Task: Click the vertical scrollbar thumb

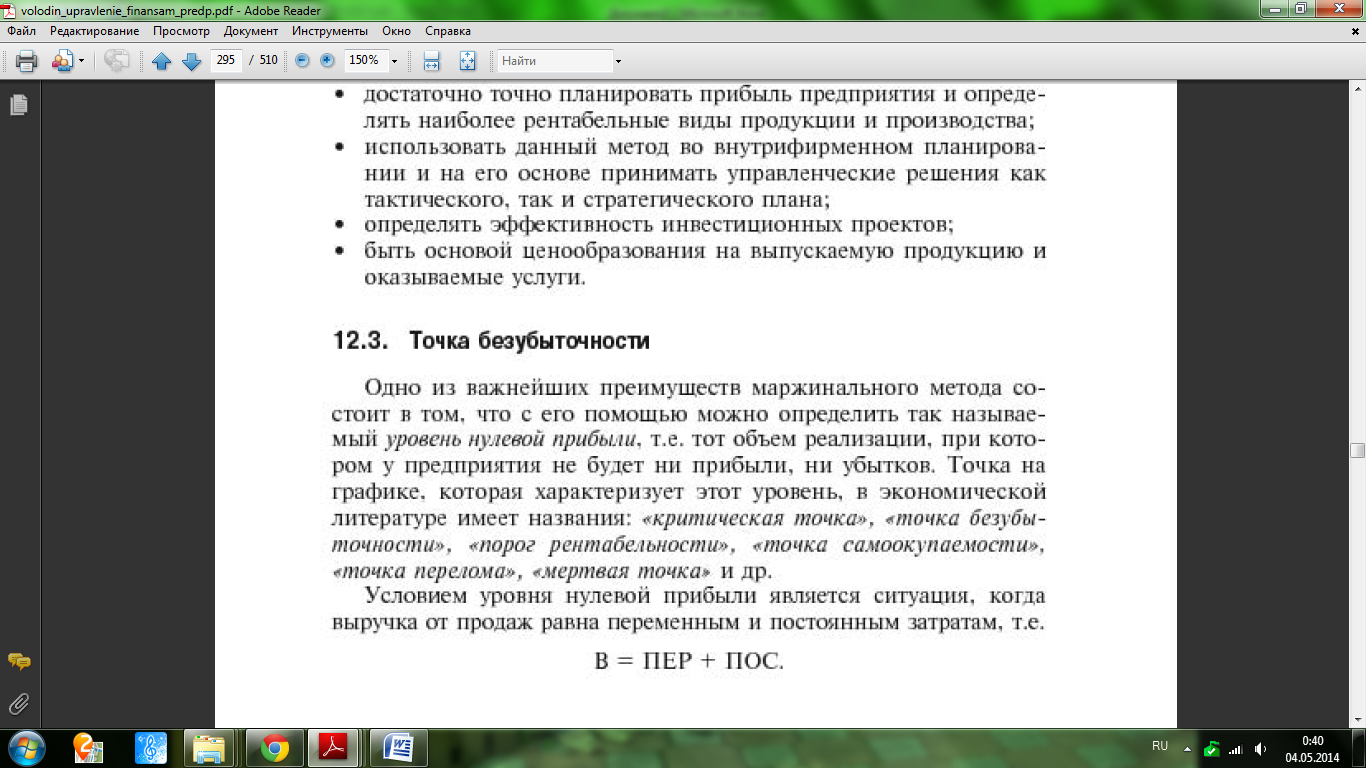Action: [x=1357, y=450]
